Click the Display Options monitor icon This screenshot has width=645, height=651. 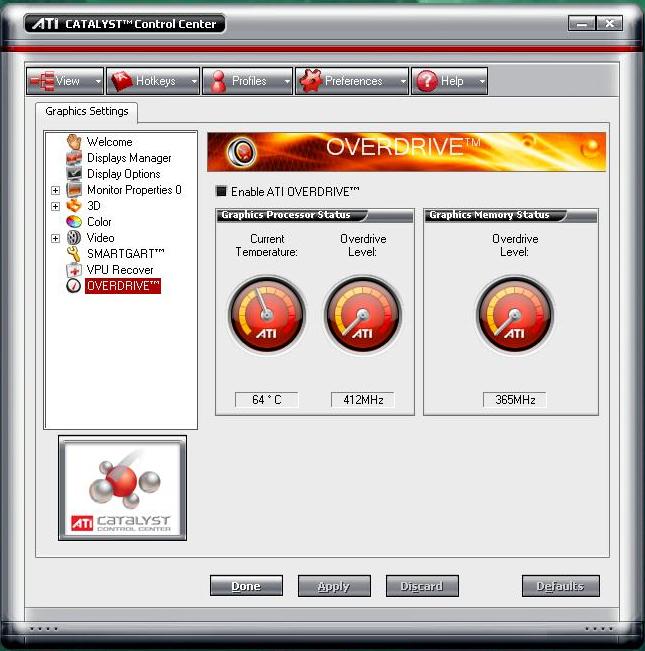coord(74,174)
